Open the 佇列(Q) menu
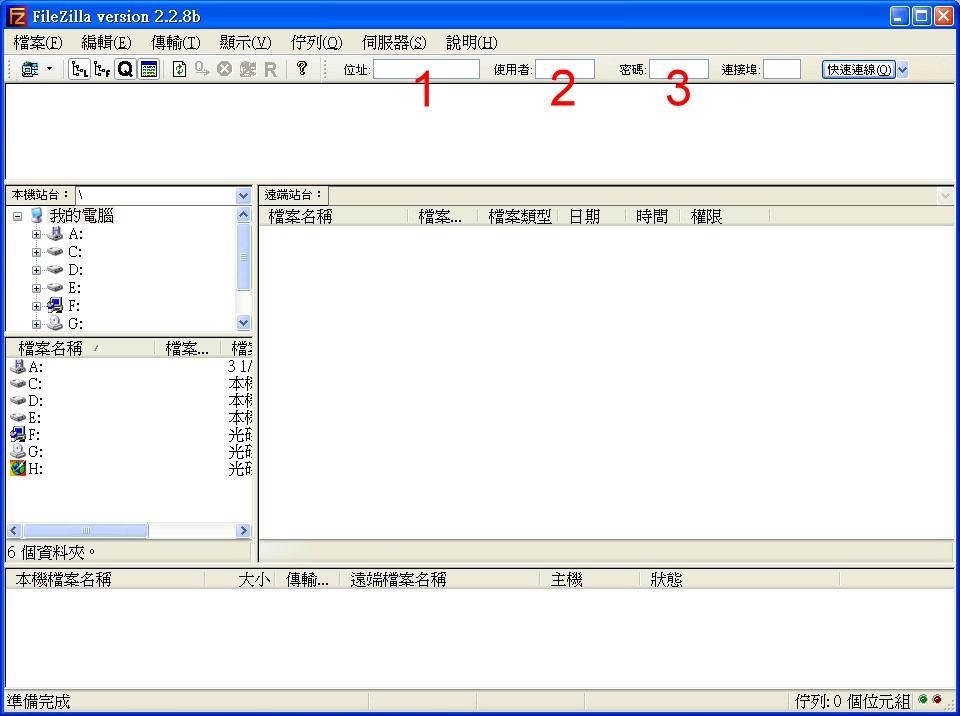Image resolution: width=960 pixels, height=716 pixels. pyautogui.click(x=317, y=43)
